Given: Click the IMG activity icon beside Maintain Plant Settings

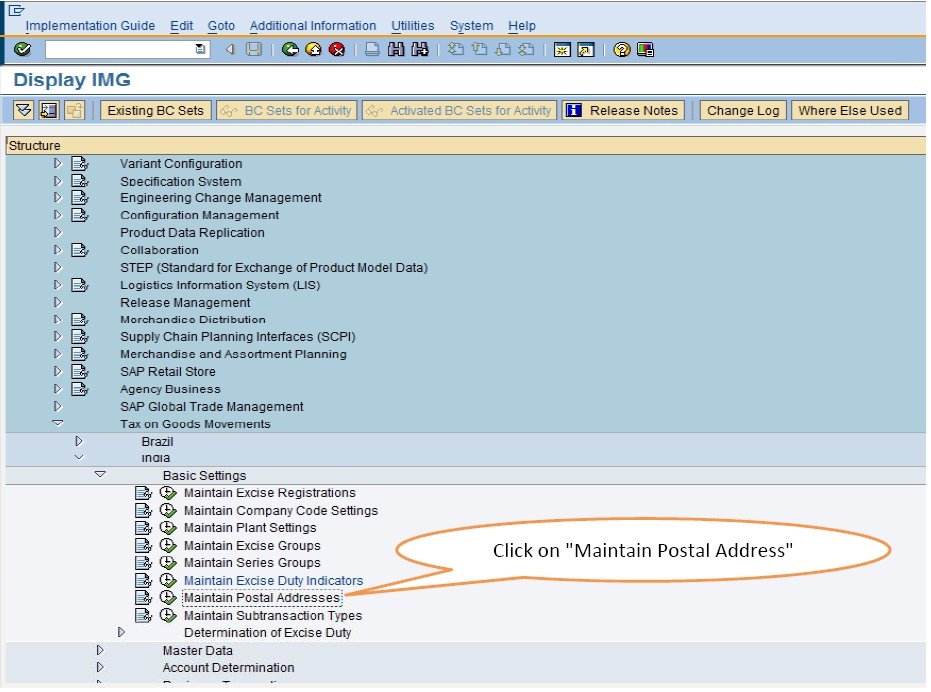Looking at the screenshot, I should pos(168,528).
